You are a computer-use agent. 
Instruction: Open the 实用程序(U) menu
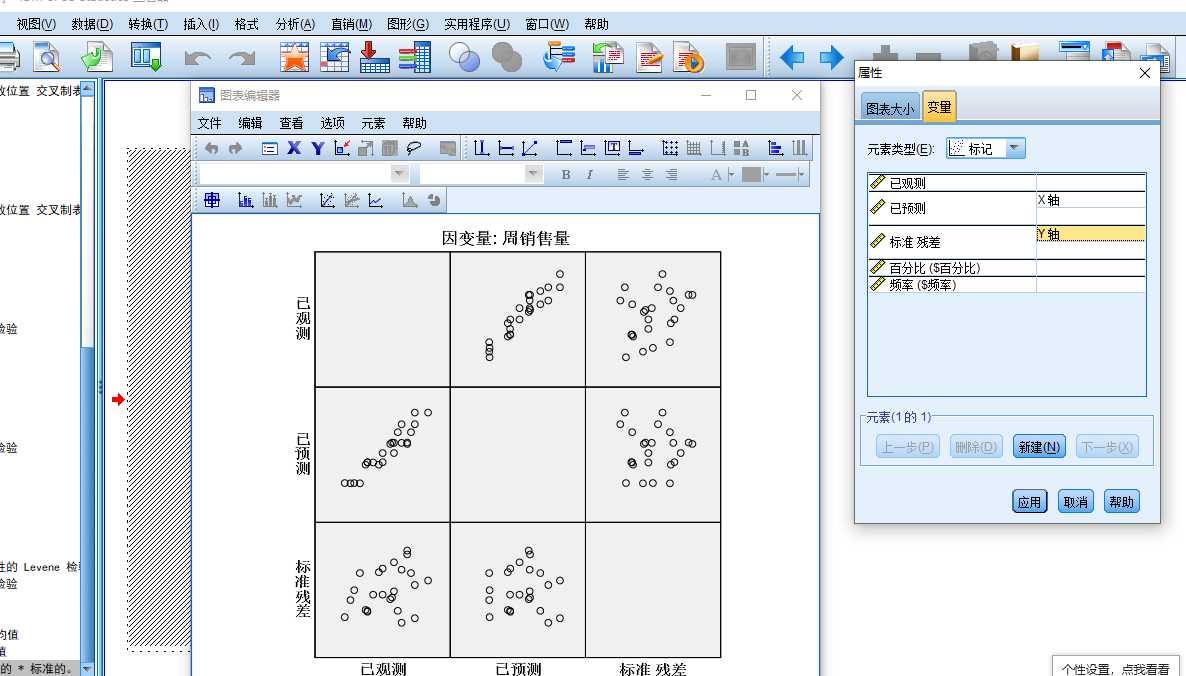pyautogui.click(x=477, y=24)
